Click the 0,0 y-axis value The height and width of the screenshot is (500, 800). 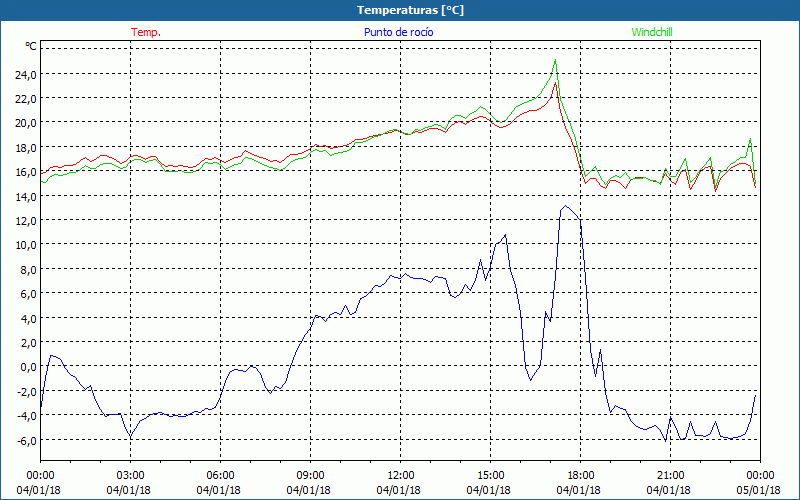pyautogui.click(x=29, y=367)
